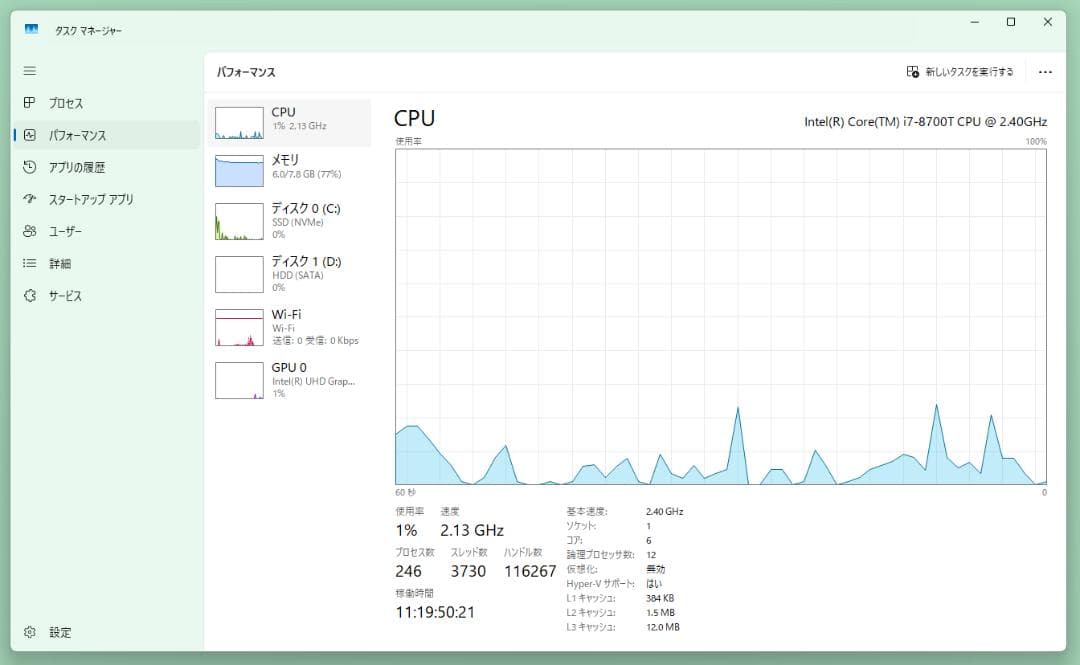Click the main CPU usage graph
1080x665 pixels.
[720, 316]
